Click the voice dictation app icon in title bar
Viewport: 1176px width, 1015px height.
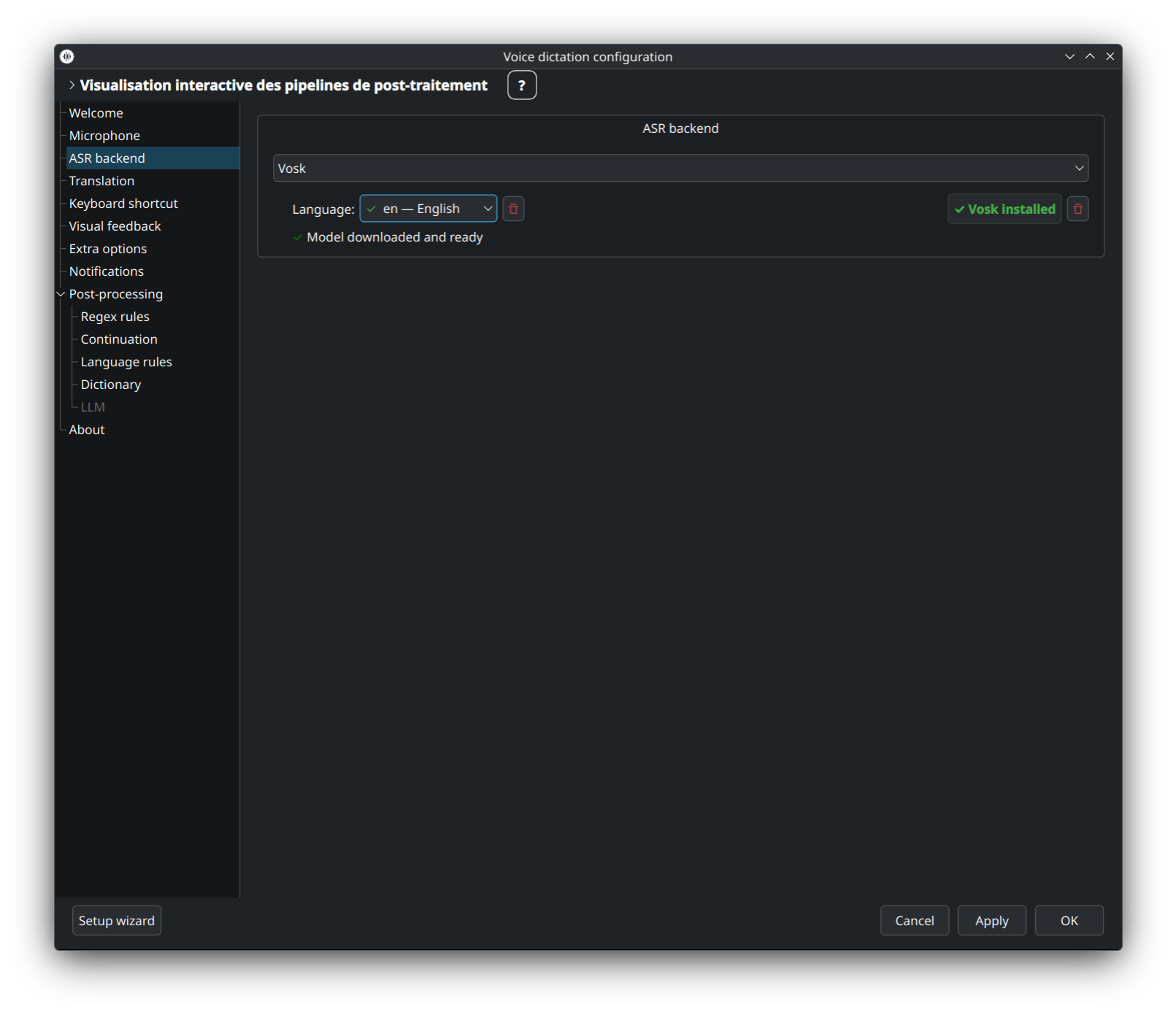tap(67, 56)
